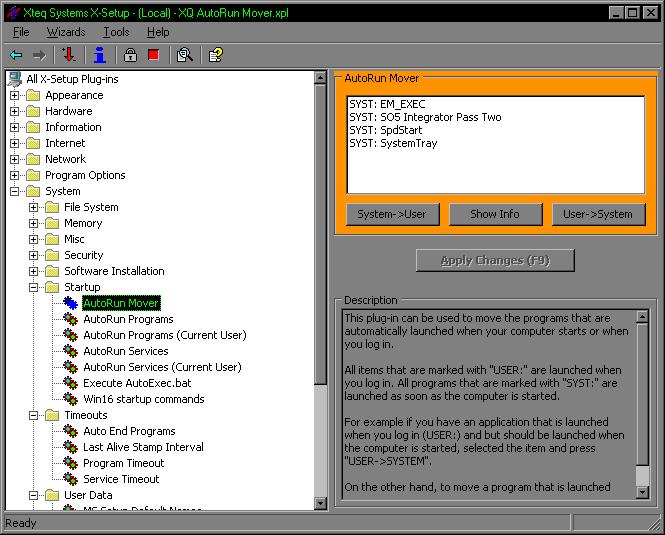Click the Appearance folder icon
The height and width of the screenshot is (535, 665).
(x=33, y=95)
